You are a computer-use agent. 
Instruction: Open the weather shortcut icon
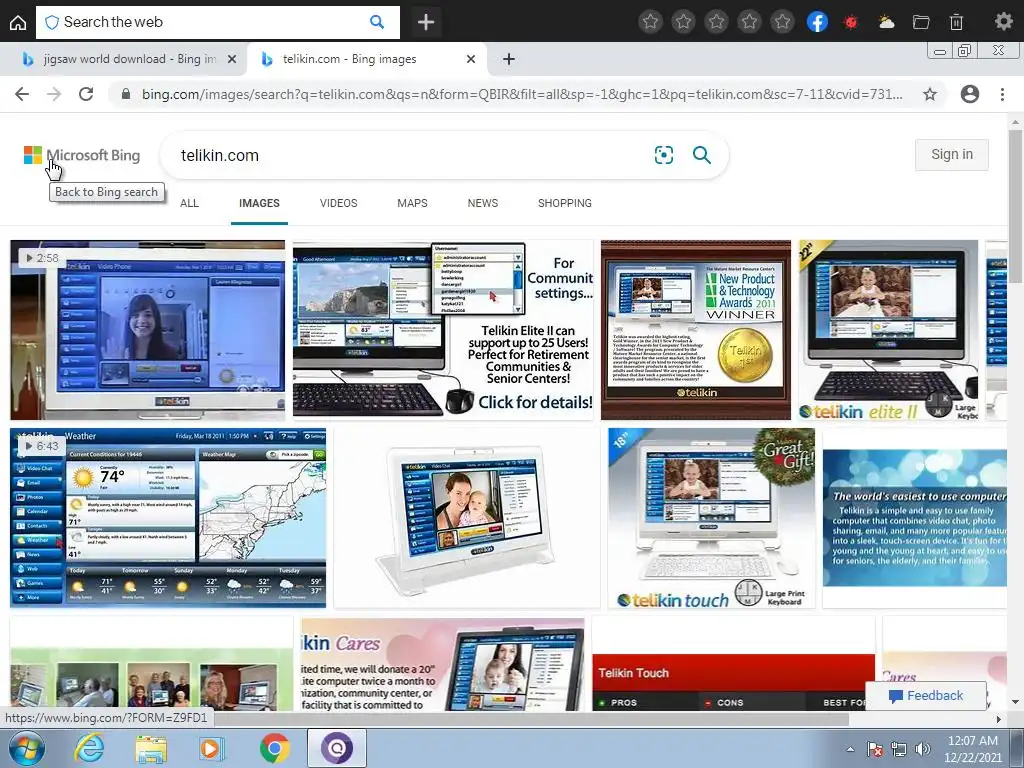(x=886, y=22)
